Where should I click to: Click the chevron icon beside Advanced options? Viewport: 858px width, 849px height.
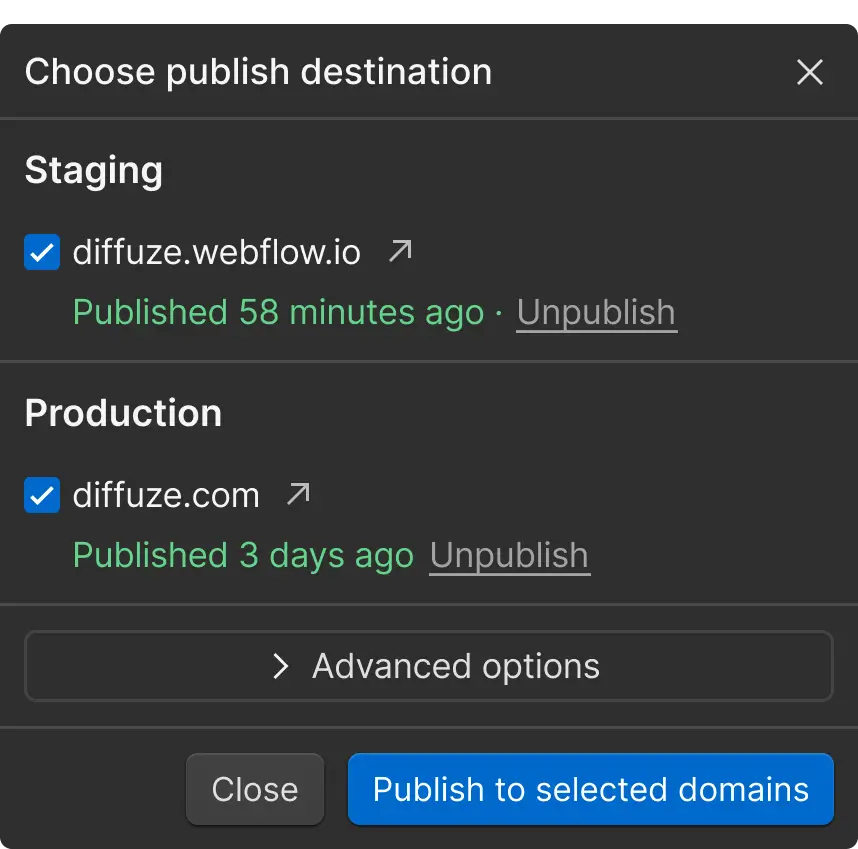point(281,666)
